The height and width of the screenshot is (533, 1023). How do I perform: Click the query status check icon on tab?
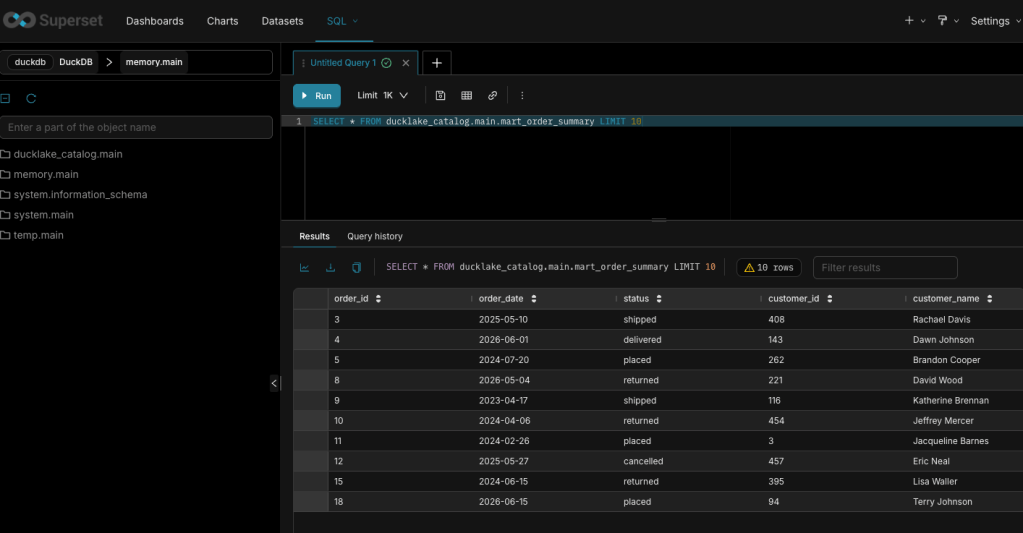386,63
